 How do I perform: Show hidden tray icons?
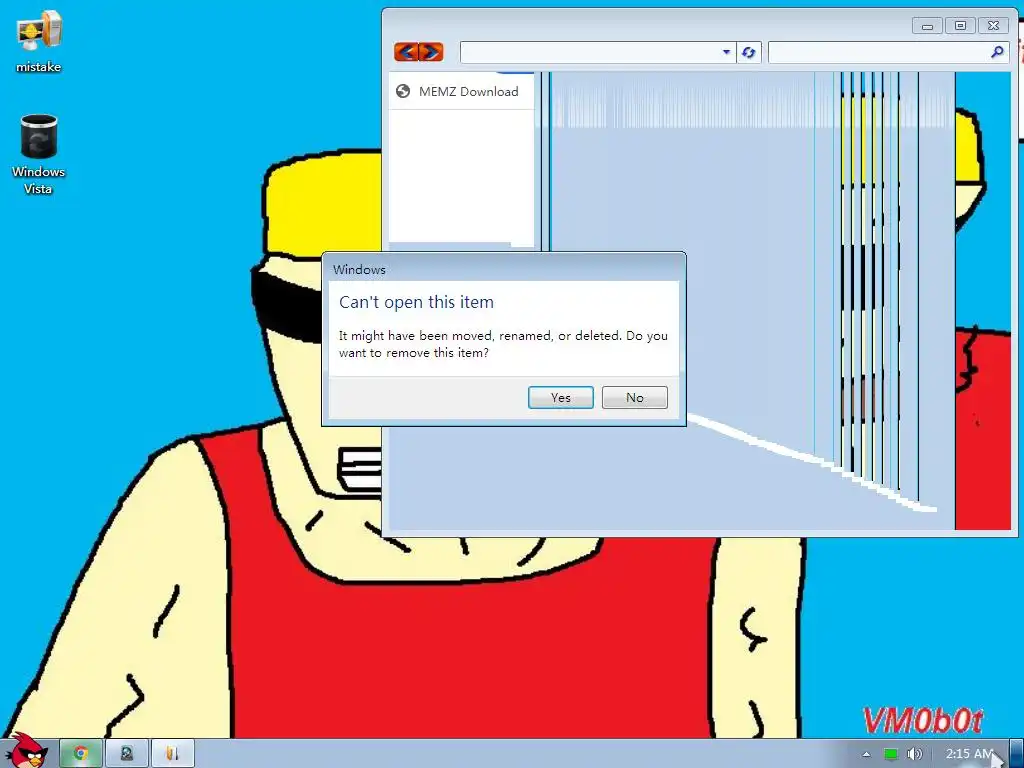866,754
